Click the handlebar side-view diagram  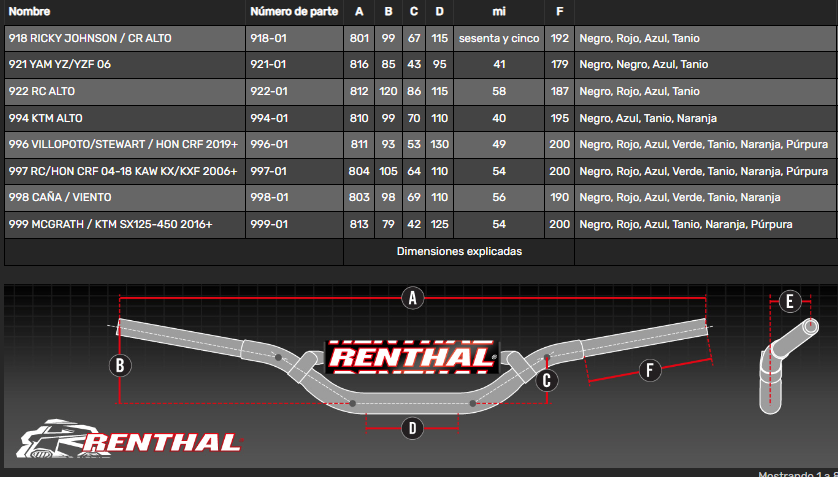tap(789, 366)
